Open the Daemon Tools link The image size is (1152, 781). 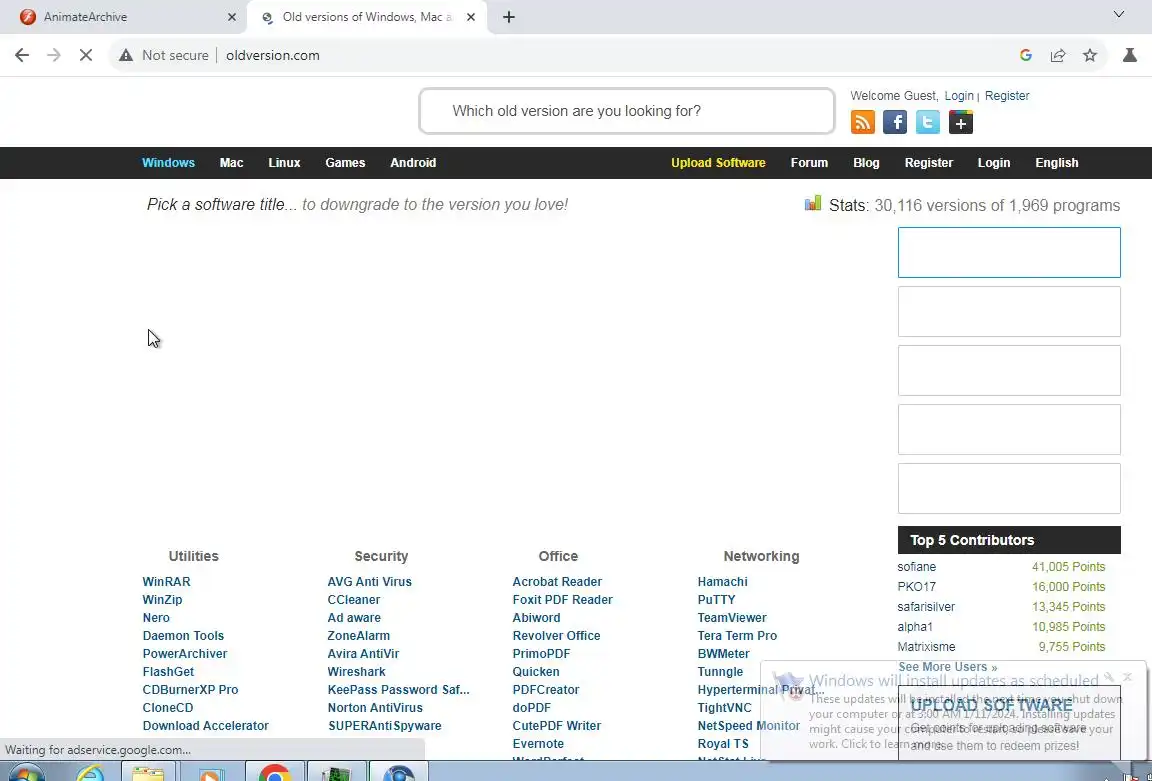click(x=183, y=636)
